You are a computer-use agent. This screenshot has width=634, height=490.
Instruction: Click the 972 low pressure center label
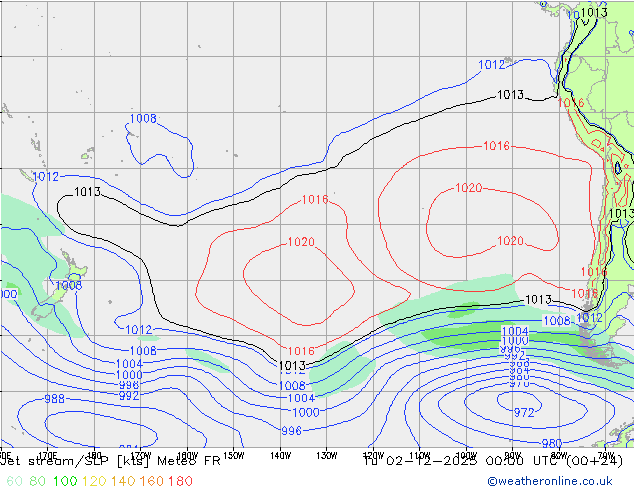point(524,413)
